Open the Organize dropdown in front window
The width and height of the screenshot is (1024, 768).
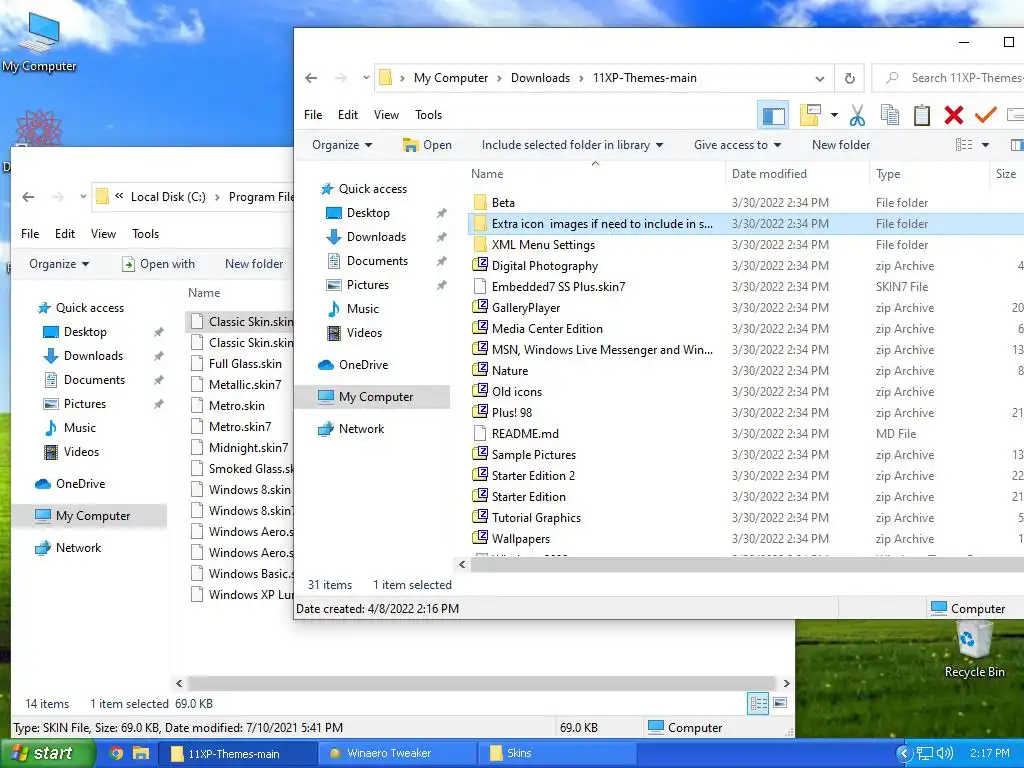(x=342, y=145)
